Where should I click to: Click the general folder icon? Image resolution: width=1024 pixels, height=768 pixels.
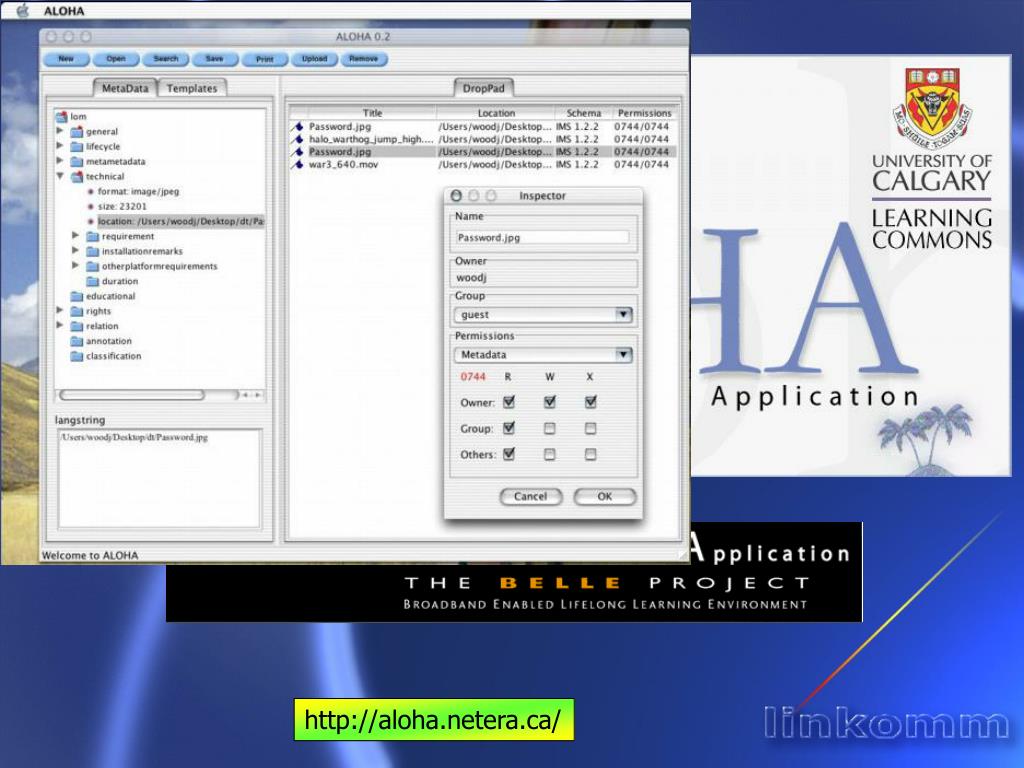click(x=76, y=132)
